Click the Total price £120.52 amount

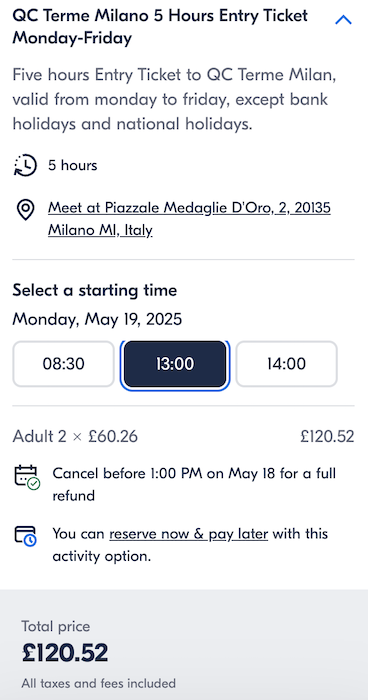pos(65,653)
